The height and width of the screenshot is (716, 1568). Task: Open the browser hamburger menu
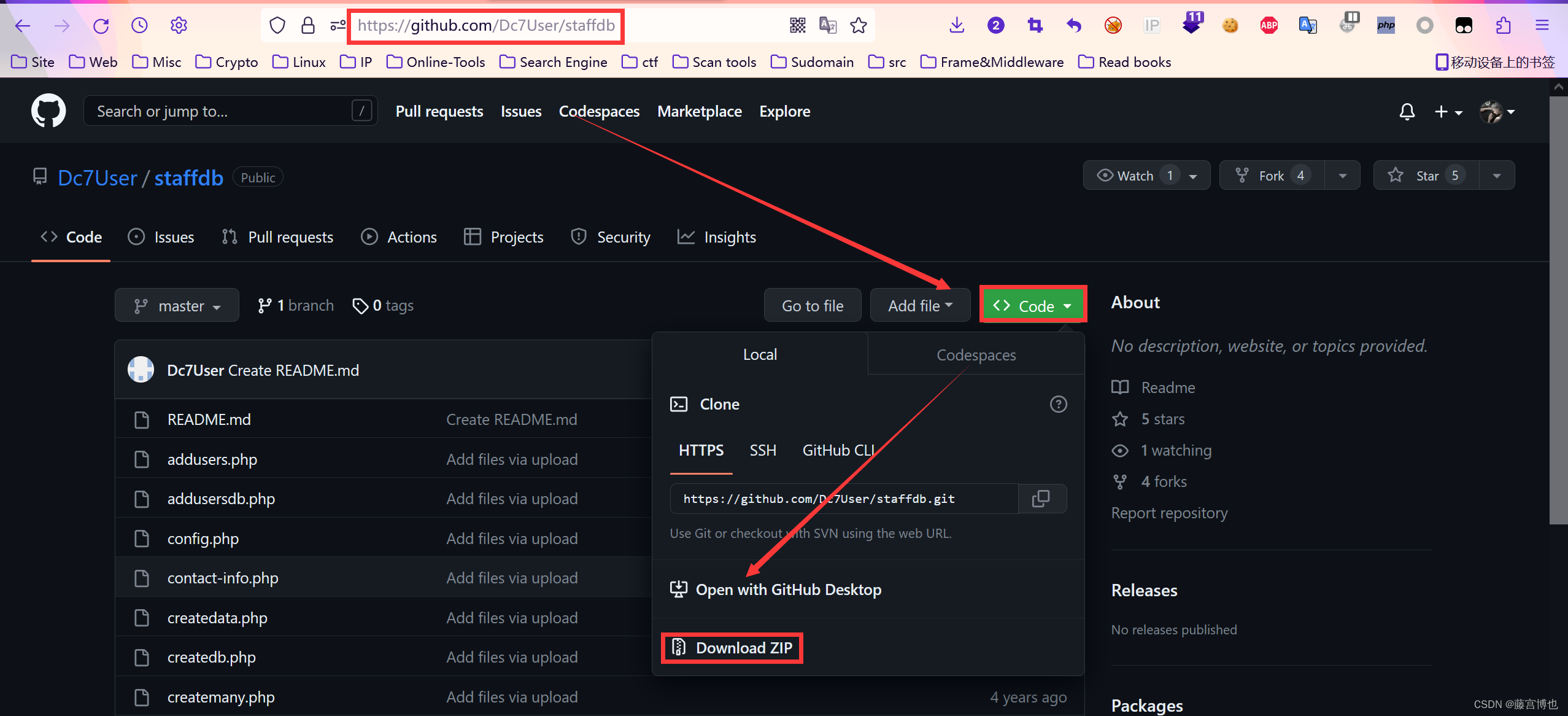(x=1542, y=26)
